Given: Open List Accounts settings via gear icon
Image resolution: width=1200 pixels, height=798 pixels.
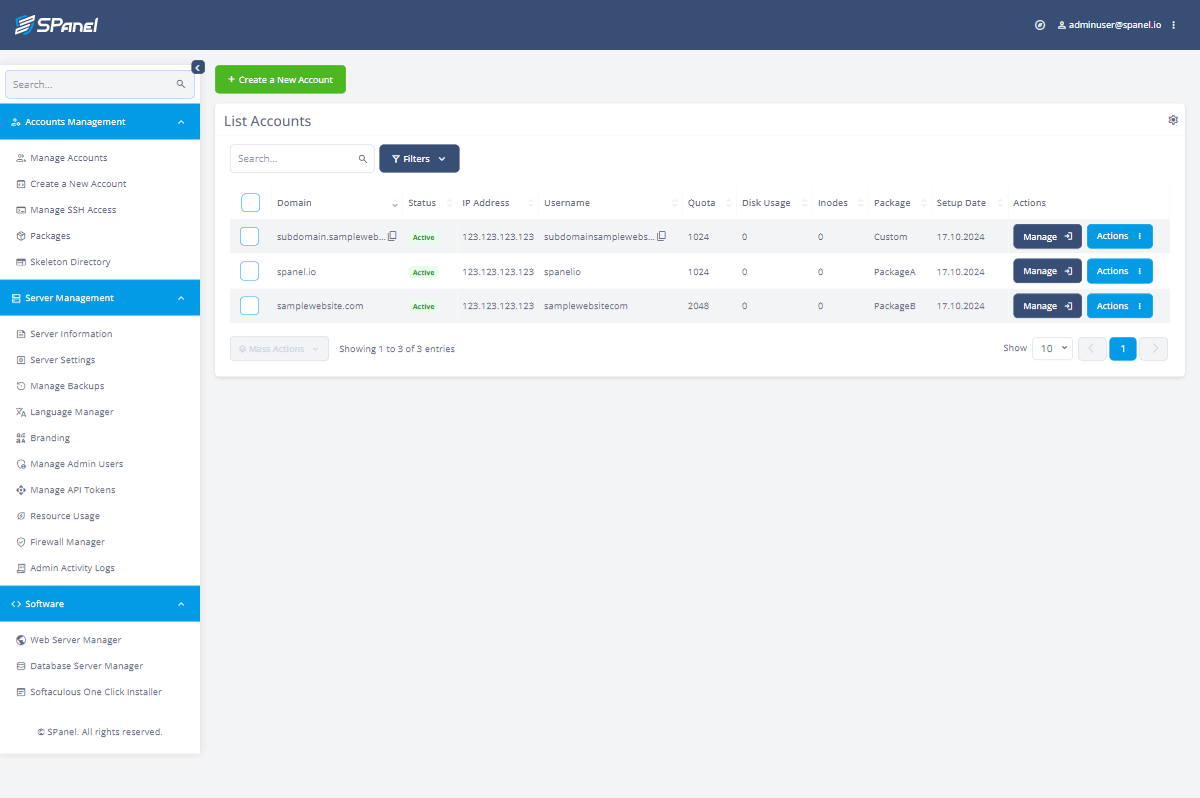Looking at the screenshot, I should point(1173,119).
